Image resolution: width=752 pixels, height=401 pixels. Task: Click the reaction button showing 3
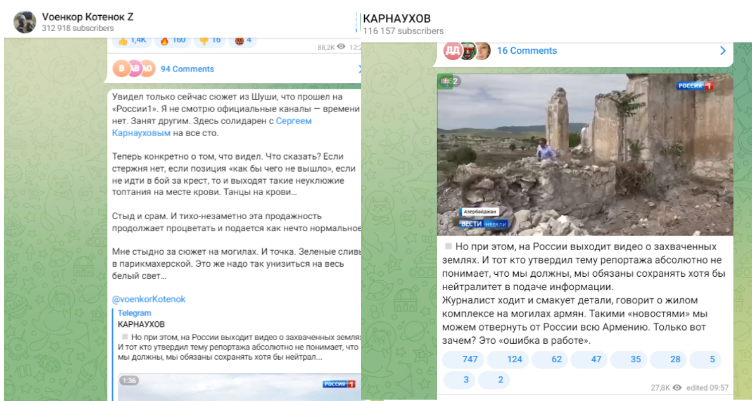click(x=459, y=379)
